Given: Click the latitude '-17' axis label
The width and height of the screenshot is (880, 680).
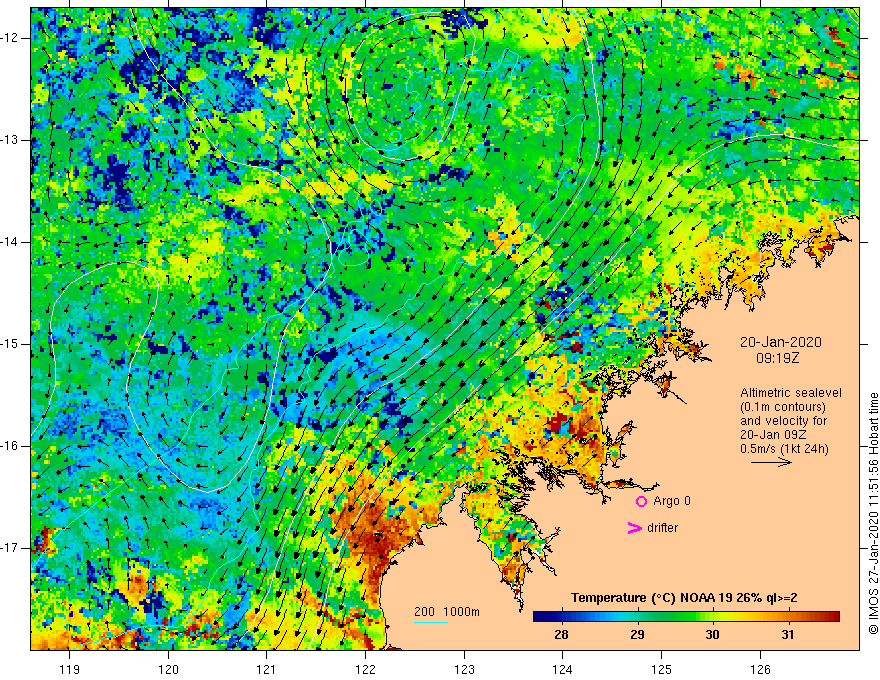Looking at the screenshot, I should pos(11,548).
